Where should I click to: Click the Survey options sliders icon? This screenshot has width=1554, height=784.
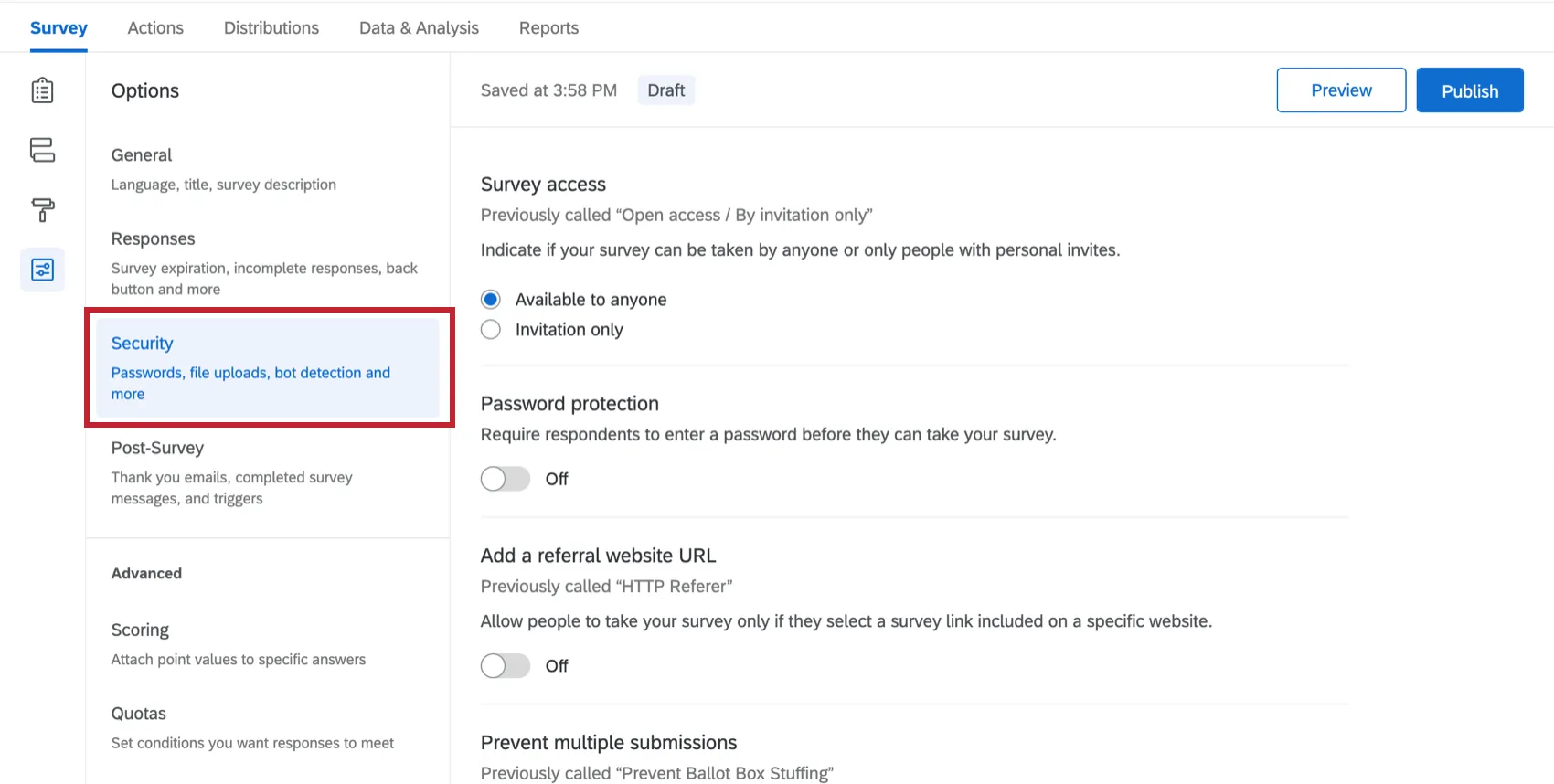[x=42, y=270]
